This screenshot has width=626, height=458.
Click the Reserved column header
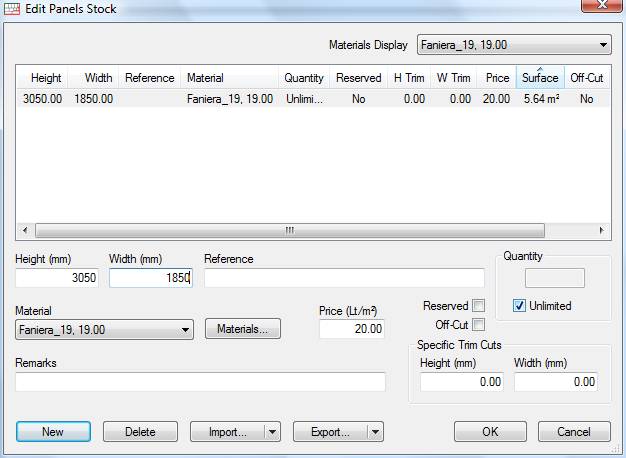click(359, 78)
